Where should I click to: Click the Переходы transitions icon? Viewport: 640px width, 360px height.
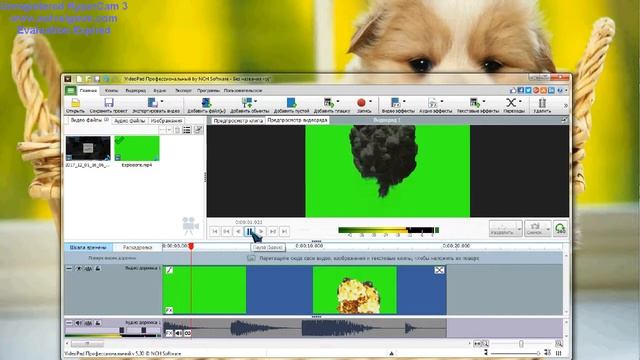point(511,102)
